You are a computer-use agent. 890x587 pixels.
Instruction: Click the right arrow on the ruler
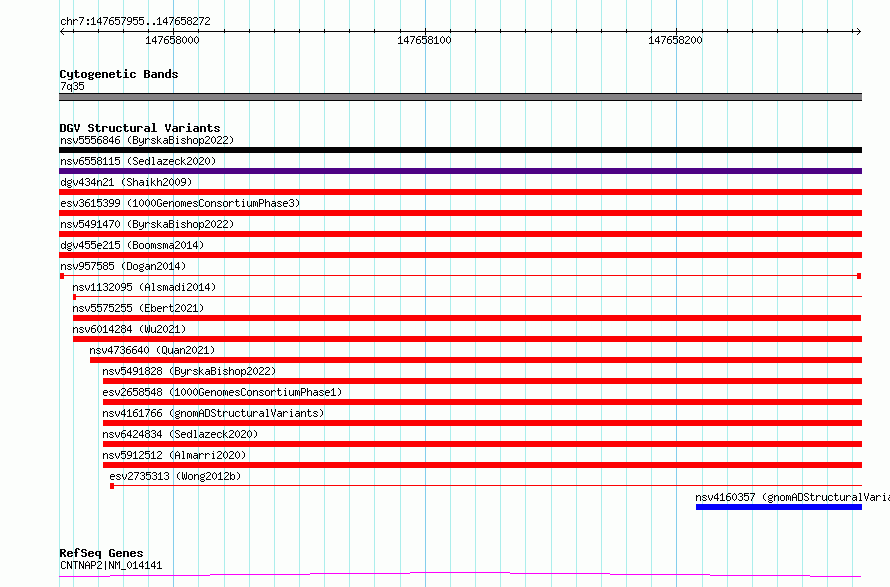point(858,31)
